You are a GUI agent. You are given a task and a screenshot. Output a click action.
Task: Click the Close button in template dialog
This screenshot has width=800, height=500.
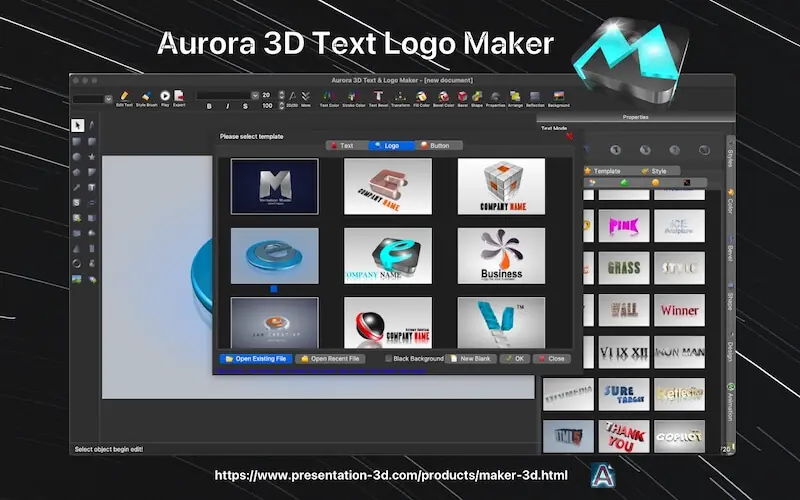[x=552, y=359]
